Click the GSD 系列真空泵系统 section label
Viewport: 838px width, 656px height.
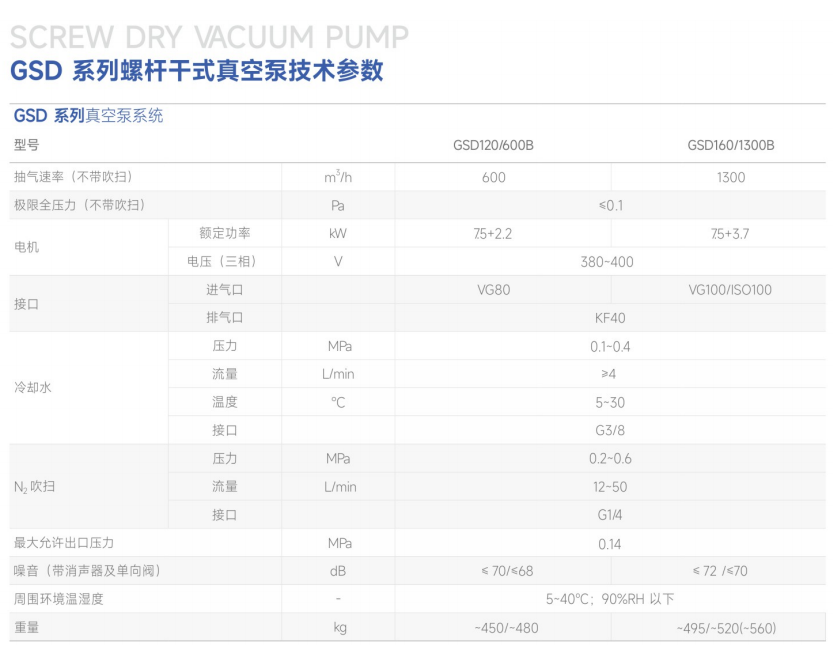point(88,116)
